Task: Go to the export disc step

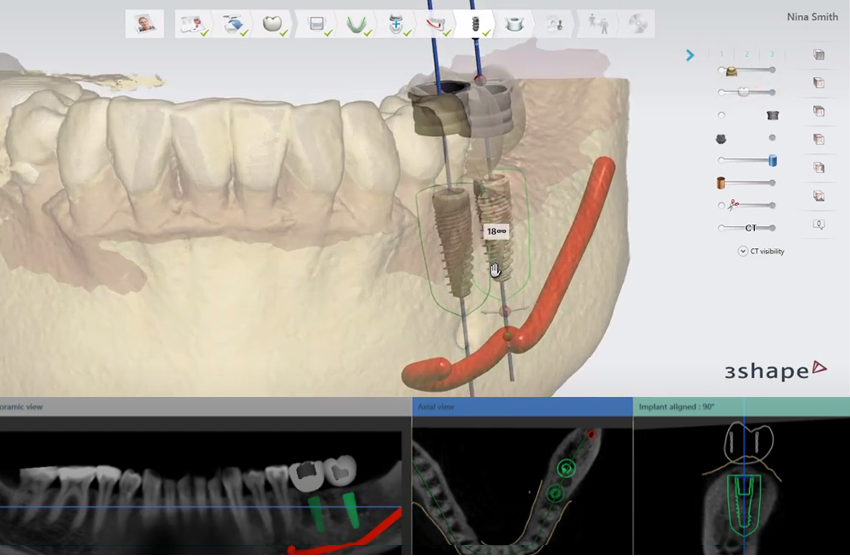Action: pyautogui.click(x=638, y=24)
